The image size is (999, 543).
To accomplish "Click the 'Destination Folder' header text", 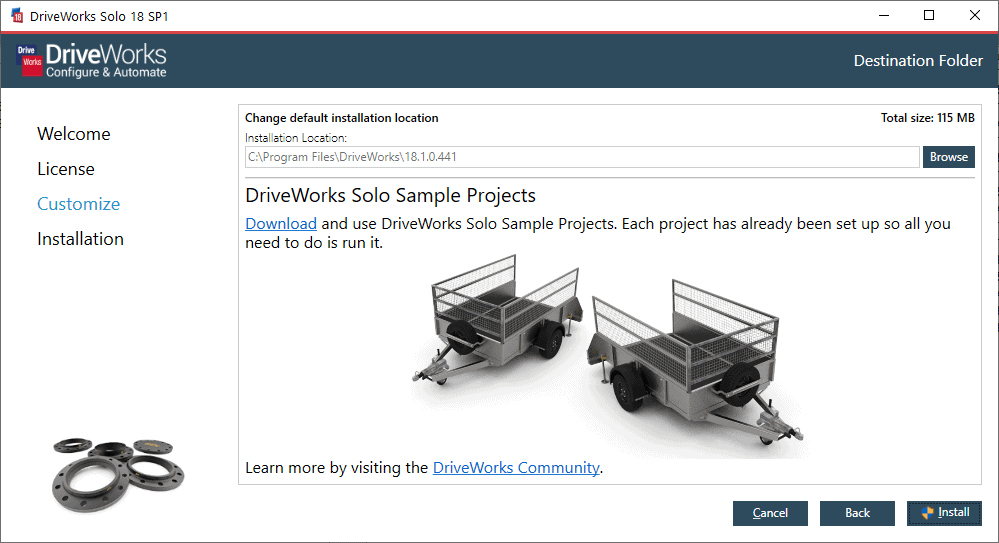I will coord(918,61).
